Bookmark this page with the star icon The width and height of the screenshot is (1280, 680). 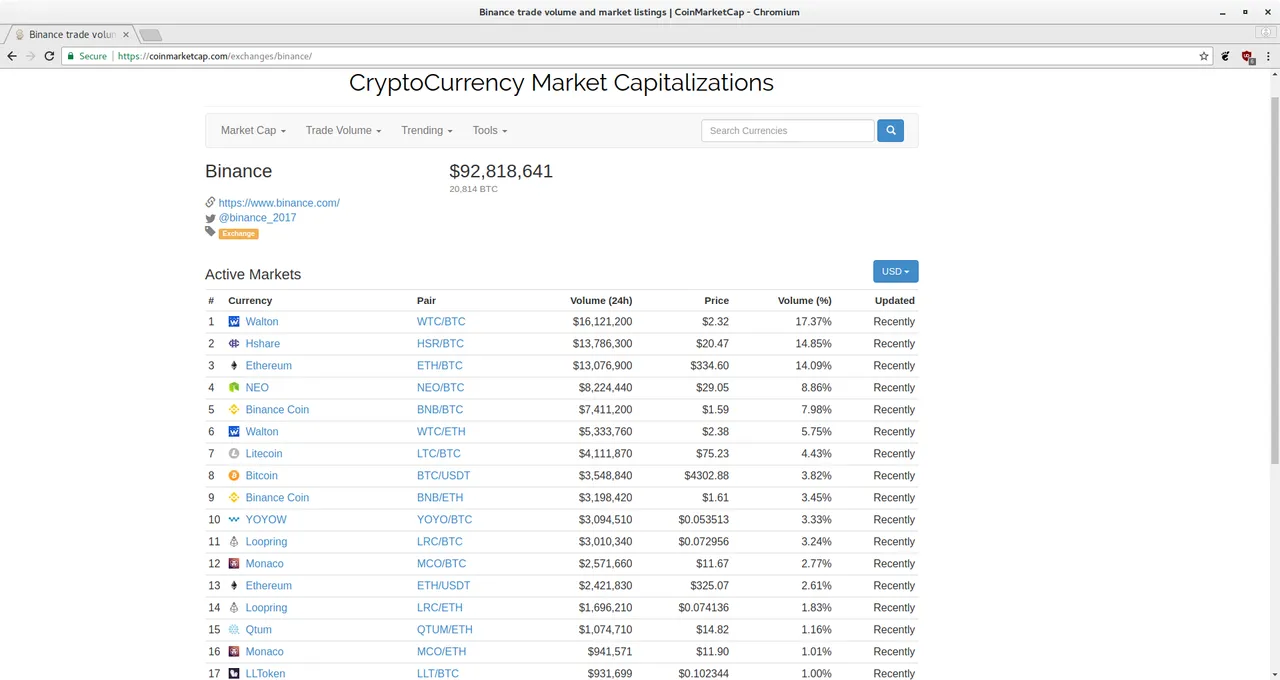(1204, 56)
